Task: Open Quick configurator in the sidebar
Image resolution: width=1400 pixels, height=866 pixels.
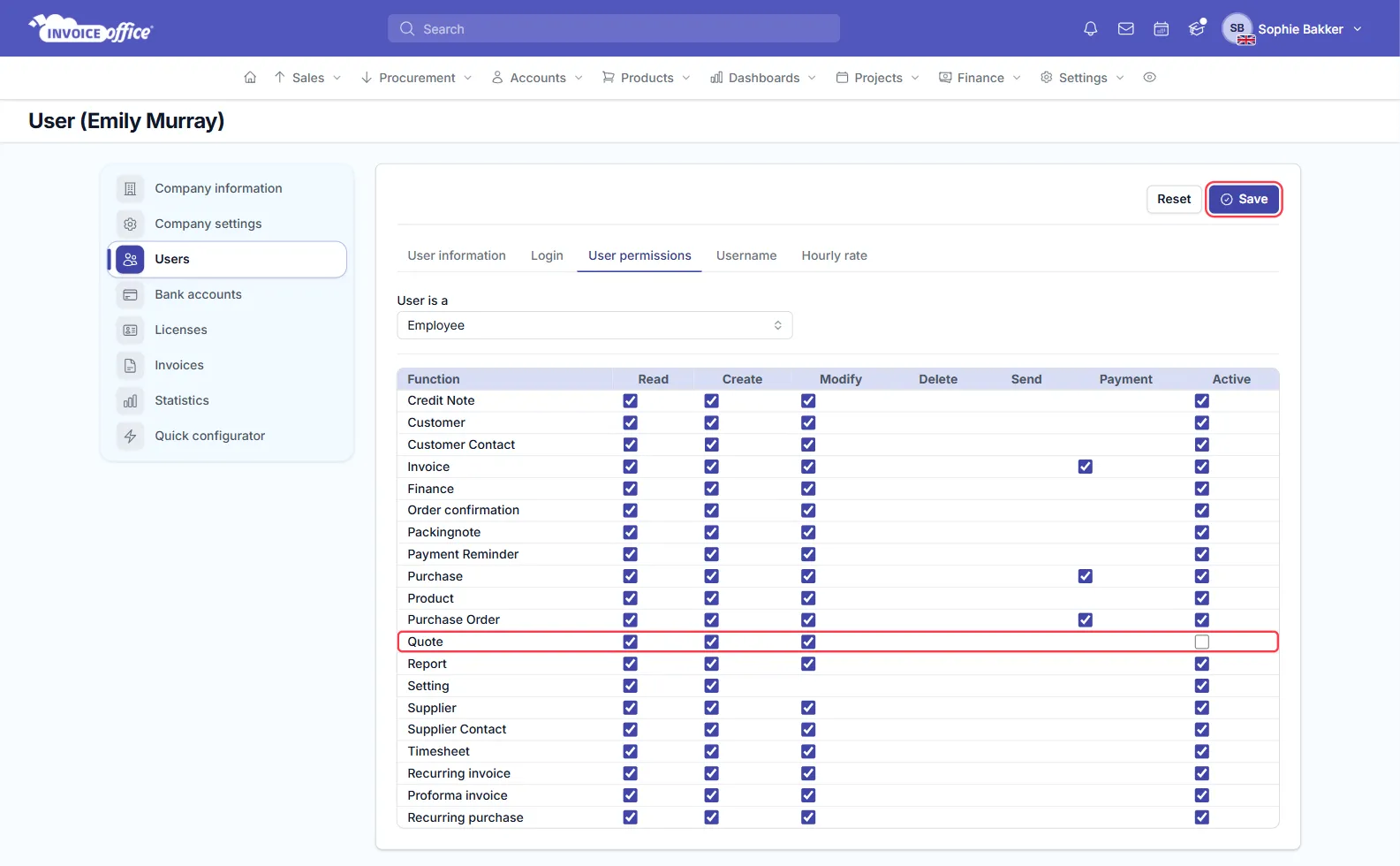Action: tap(227, 436)
